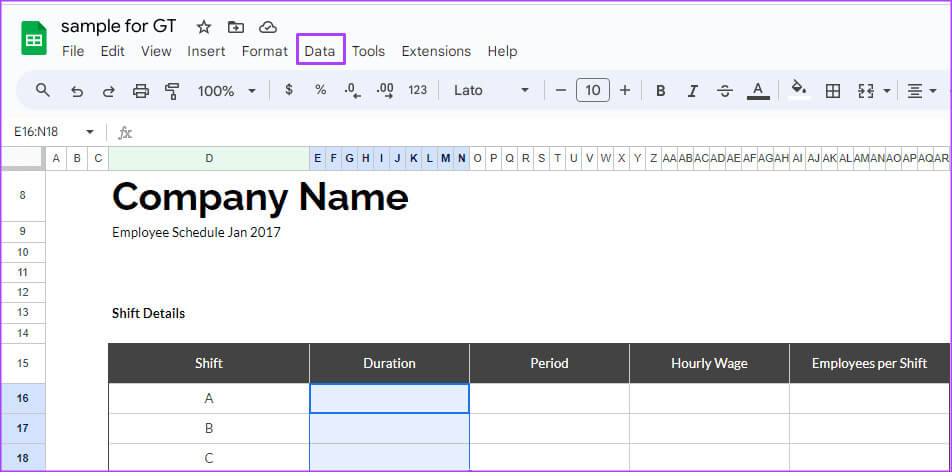Star the document 'sample for GT'
Image resolution: width=952 pixels, height=472 pixels.
click(204, 27)
